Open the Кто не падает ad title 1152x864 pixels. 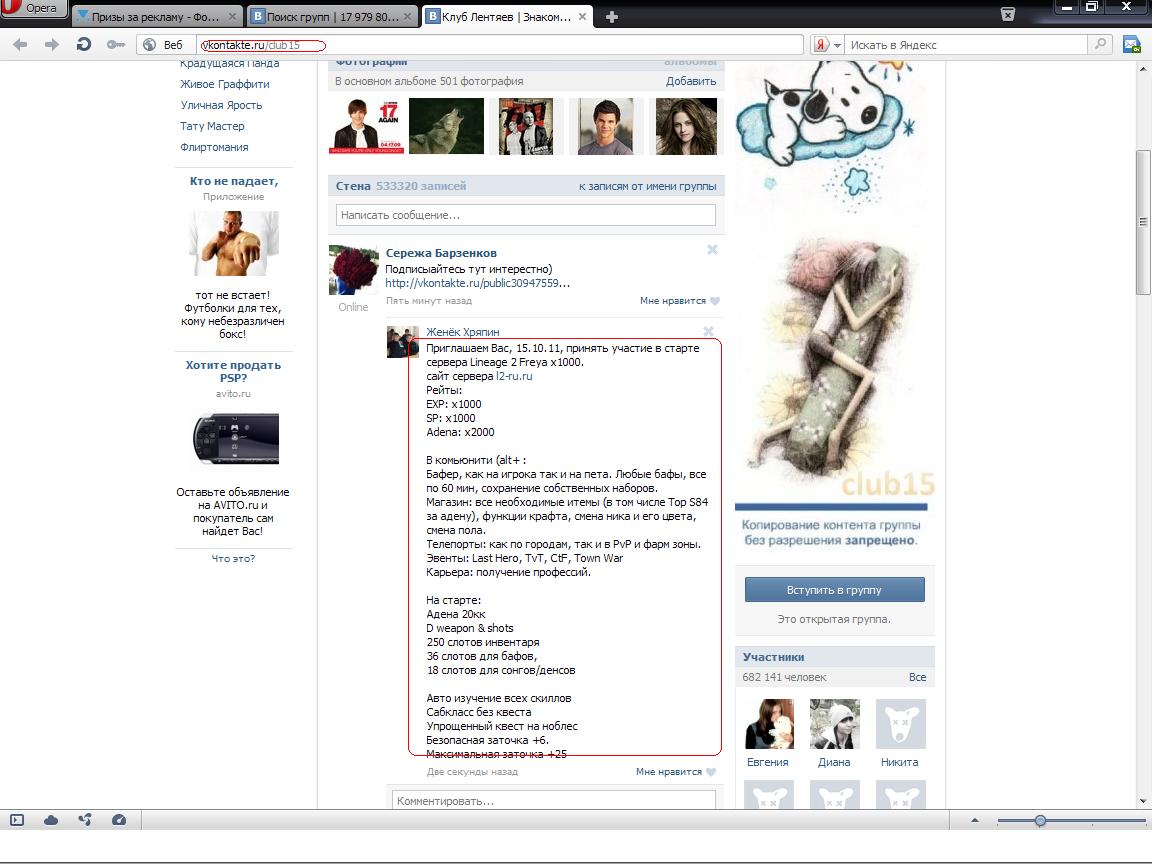coord(234,181)
